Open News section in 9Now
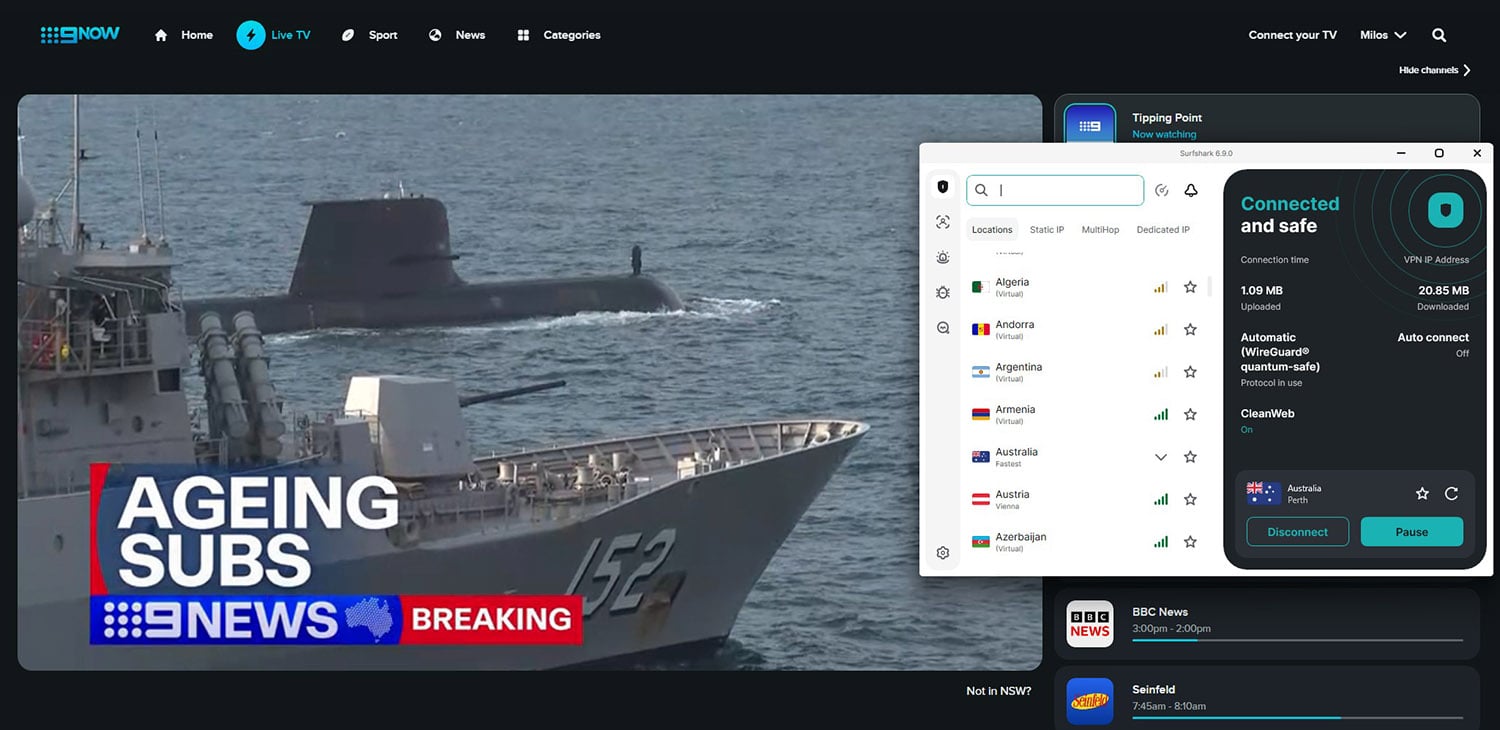This screenshot has width=1500, height=730. pyautogui.click(x=457, y=35)
